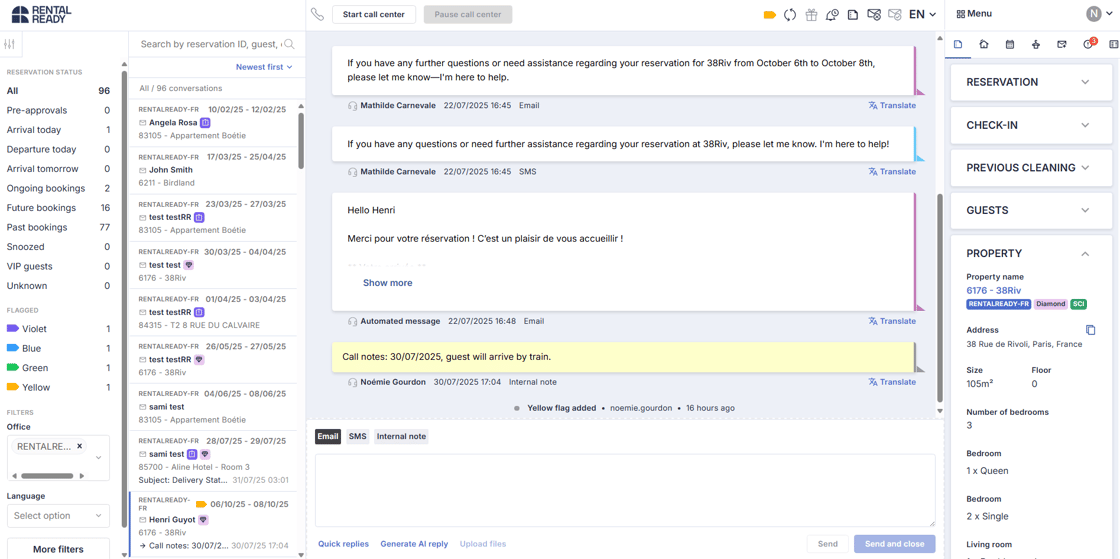Switch to the SMS reply tab
Viewport: 1120px width, 559px height.
[357, 436]
